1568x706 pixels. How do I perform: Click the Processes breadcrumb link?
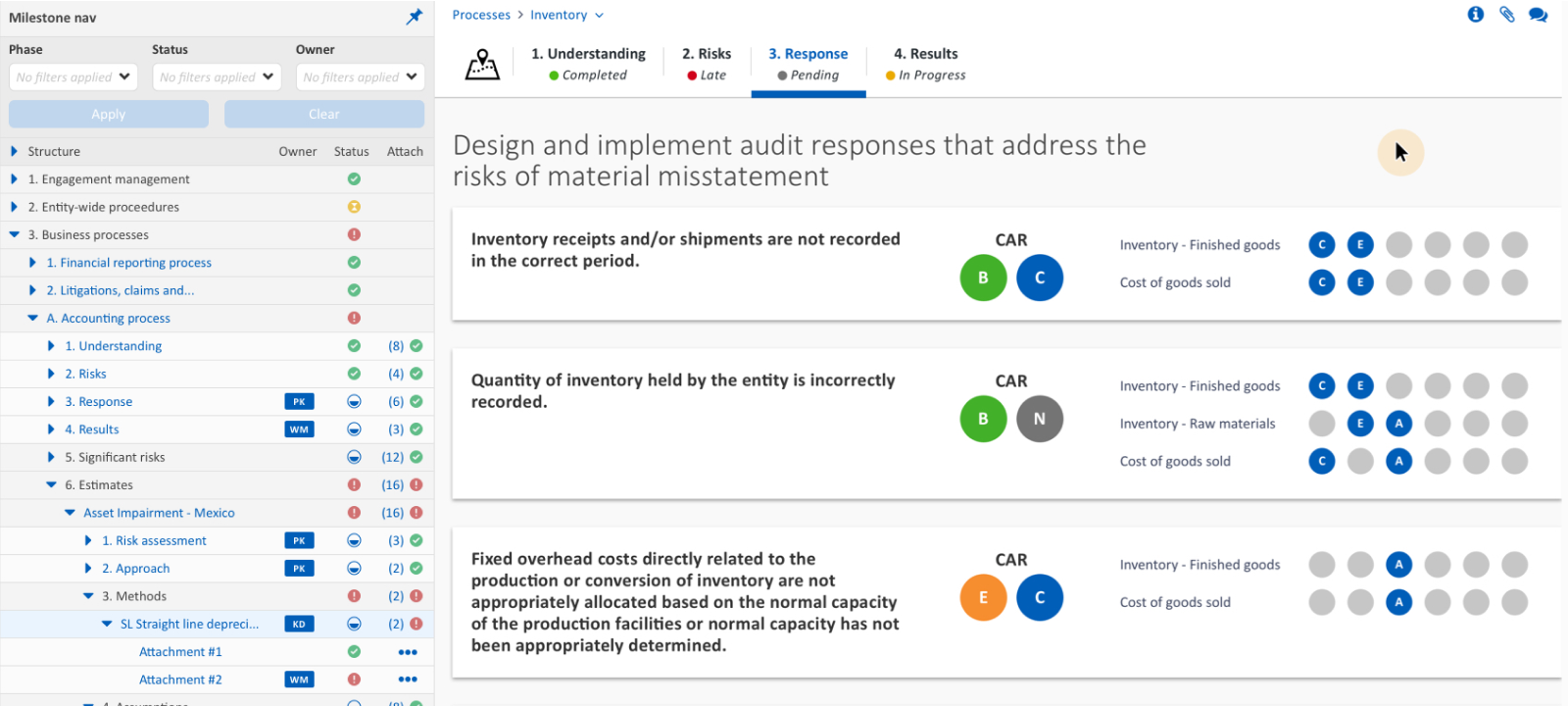(481, 15)
